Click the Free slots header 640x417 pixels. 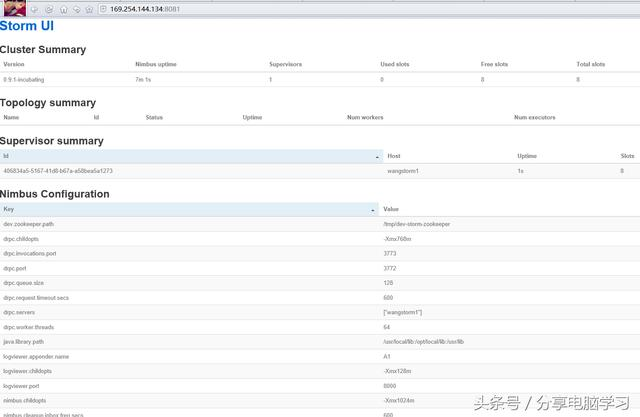pos(494,64)
